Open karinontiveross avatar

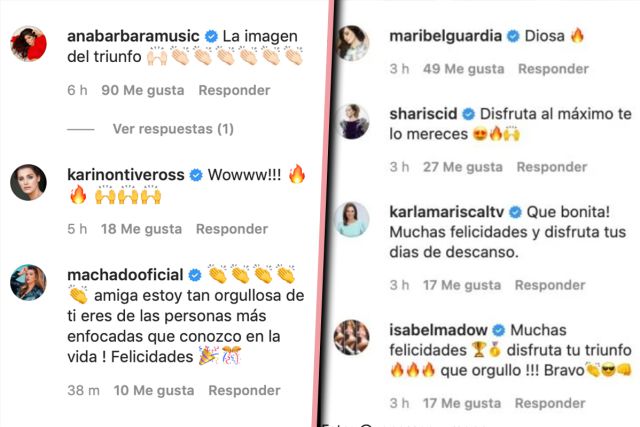coord(28,182)
